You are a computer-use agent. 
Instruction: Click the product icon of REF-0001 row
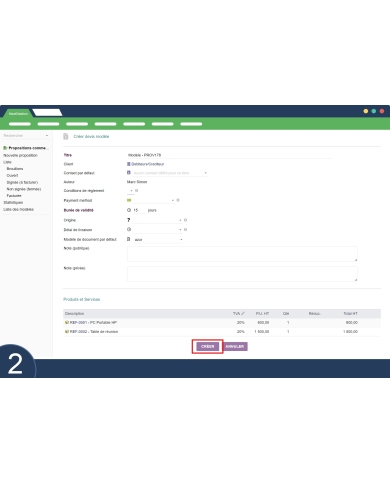click(67, 323)
